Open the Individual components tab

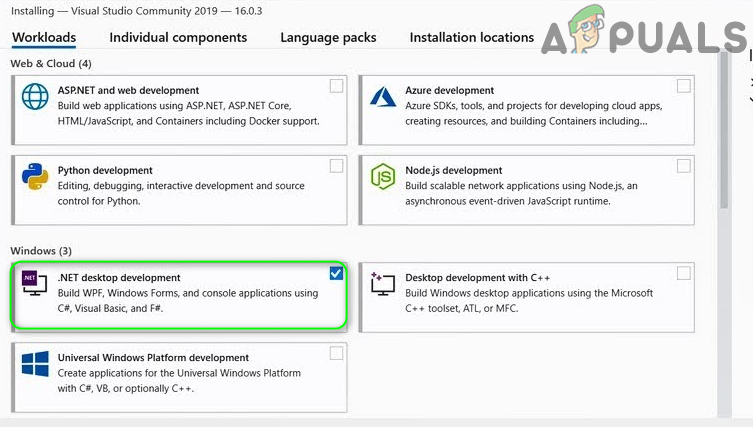click(x=178, y=37)
